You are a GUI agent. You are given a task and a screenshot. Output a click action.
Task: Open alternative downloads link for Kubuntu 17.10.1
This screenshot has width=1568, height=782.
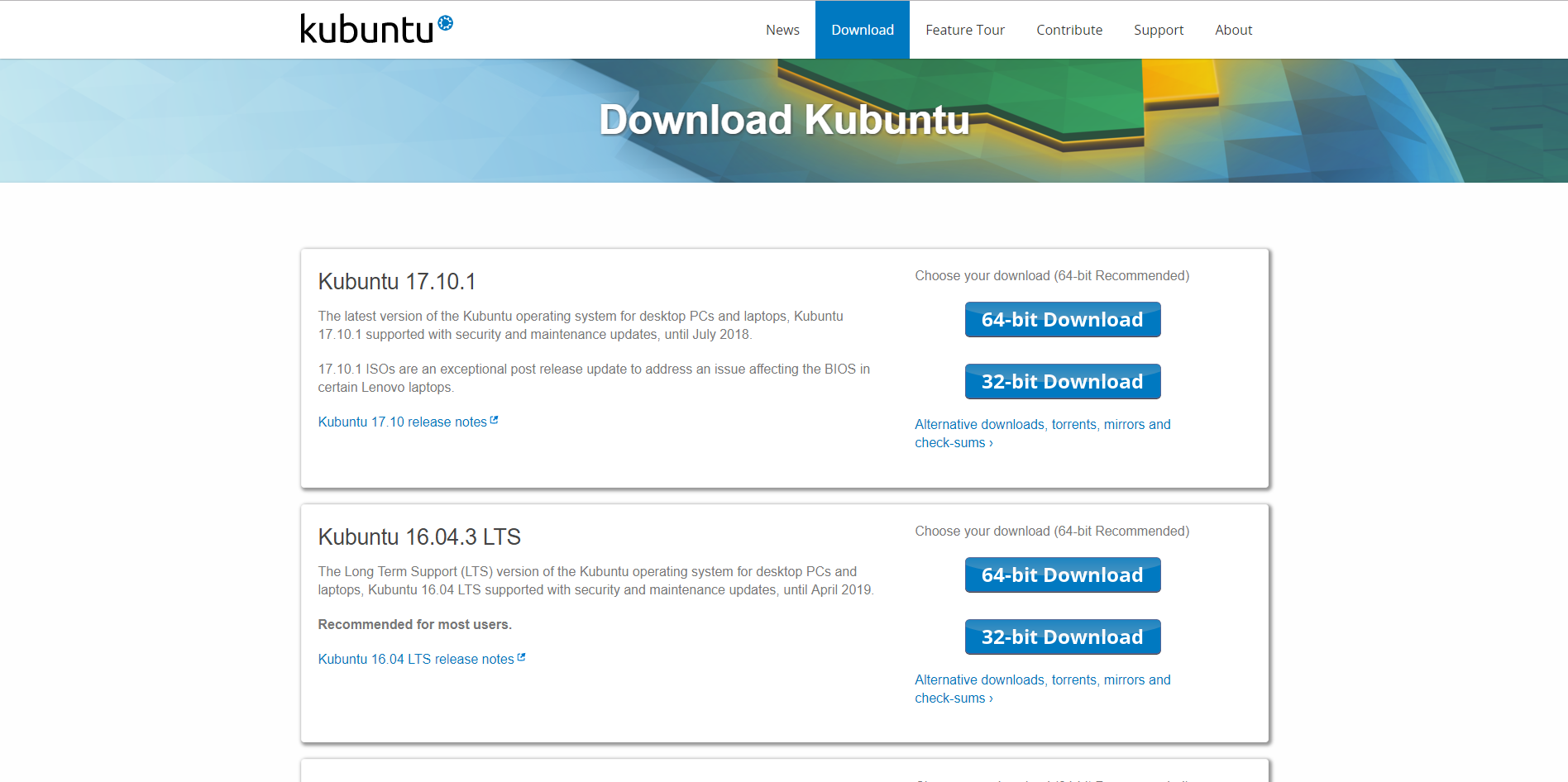(1043, 433)
